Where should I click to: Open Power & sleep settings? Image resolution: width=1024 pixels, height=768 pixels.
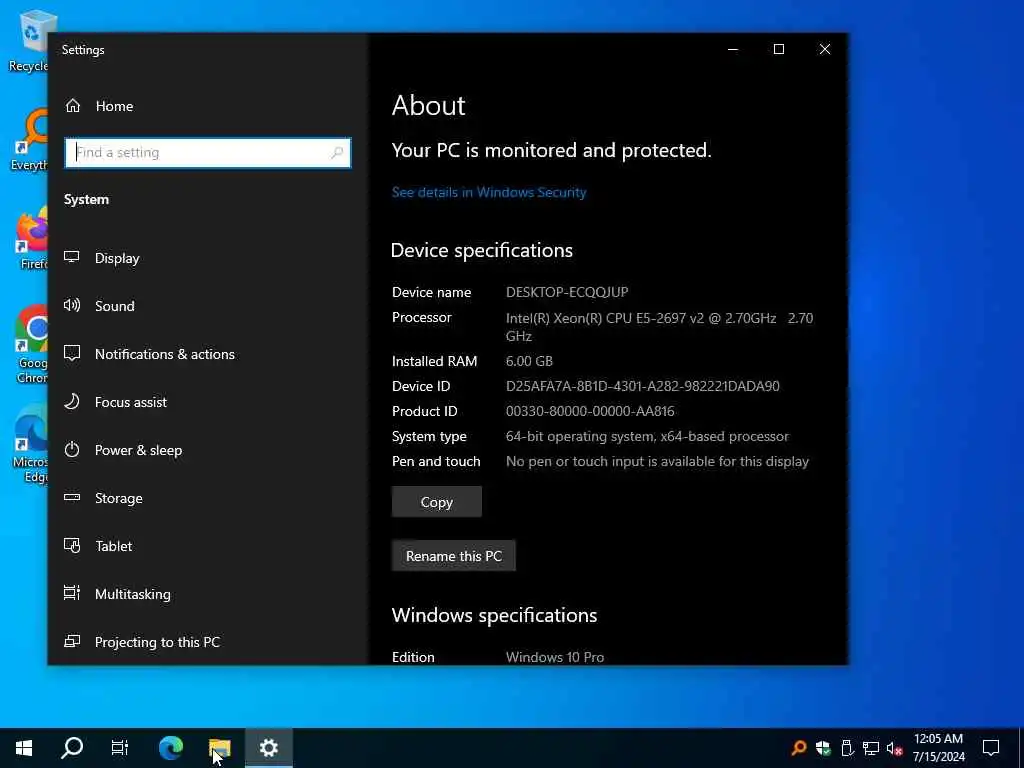pos(208,450)
